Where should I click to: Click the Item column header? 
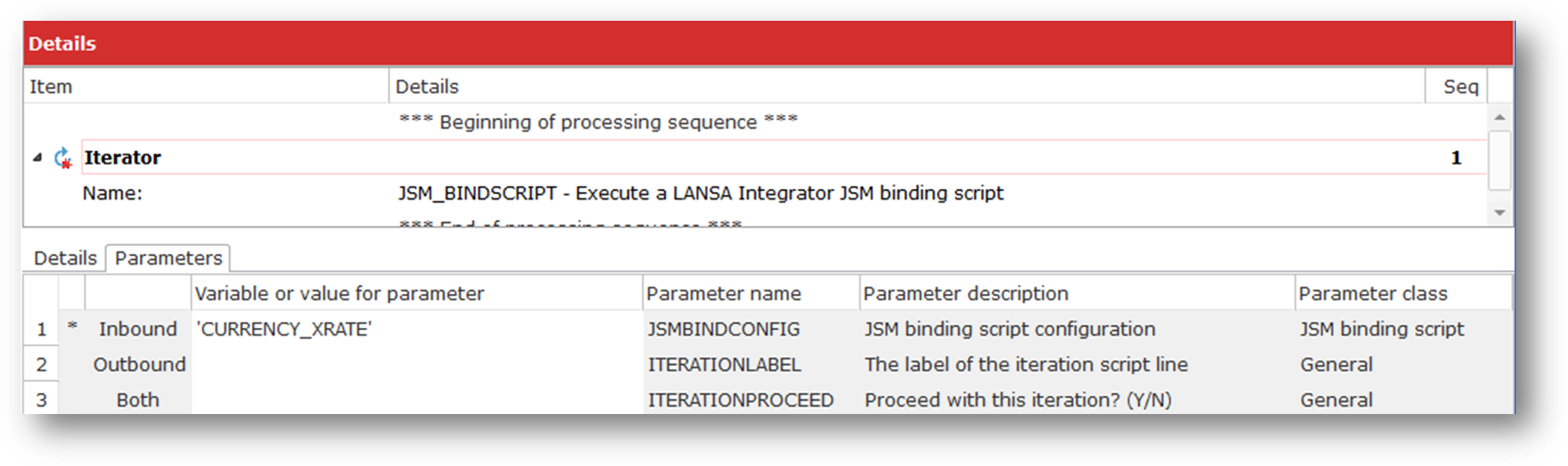click(x=51, y=87)
